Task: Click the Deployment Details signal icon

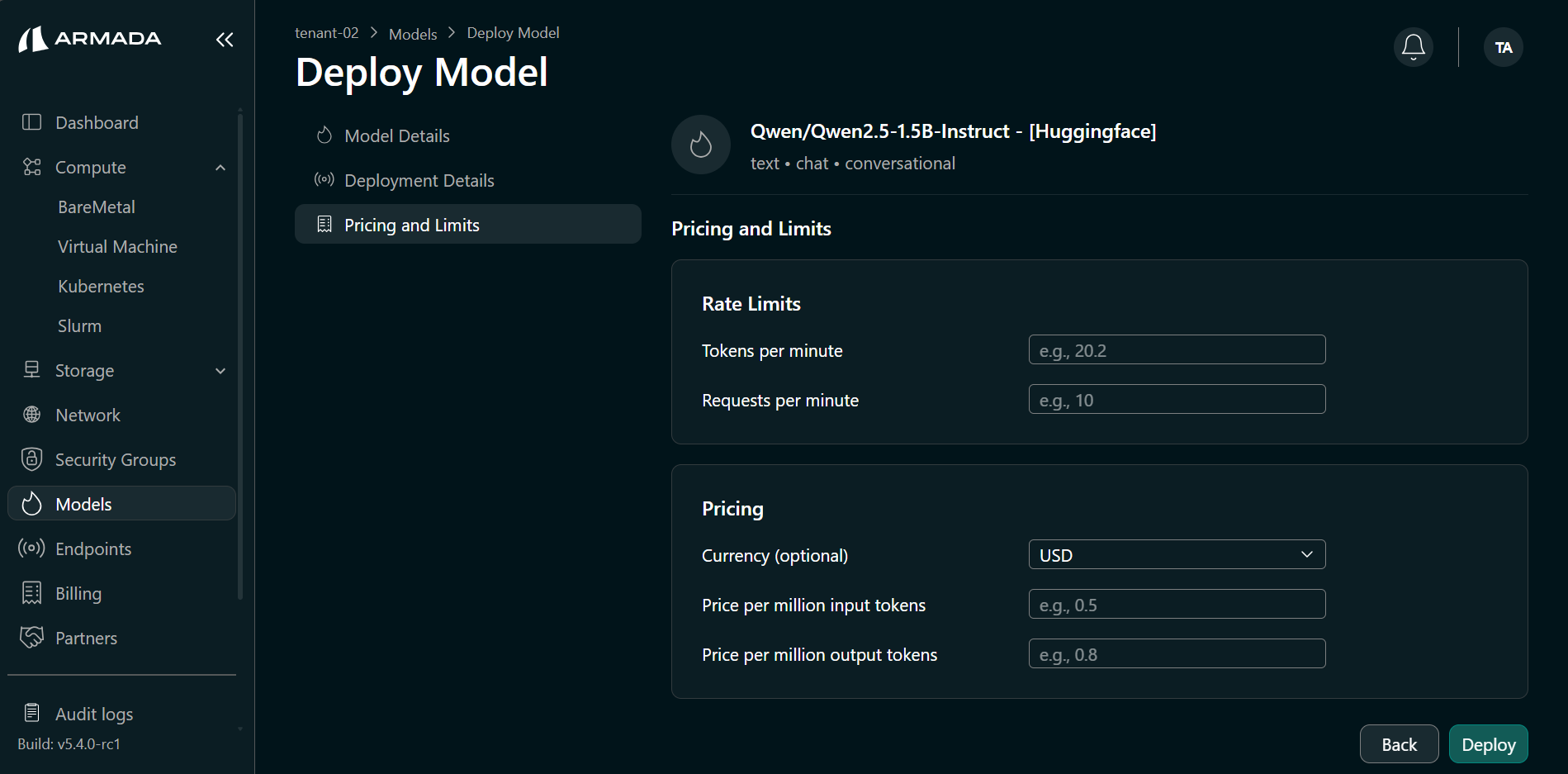Action: click(324, 179)
